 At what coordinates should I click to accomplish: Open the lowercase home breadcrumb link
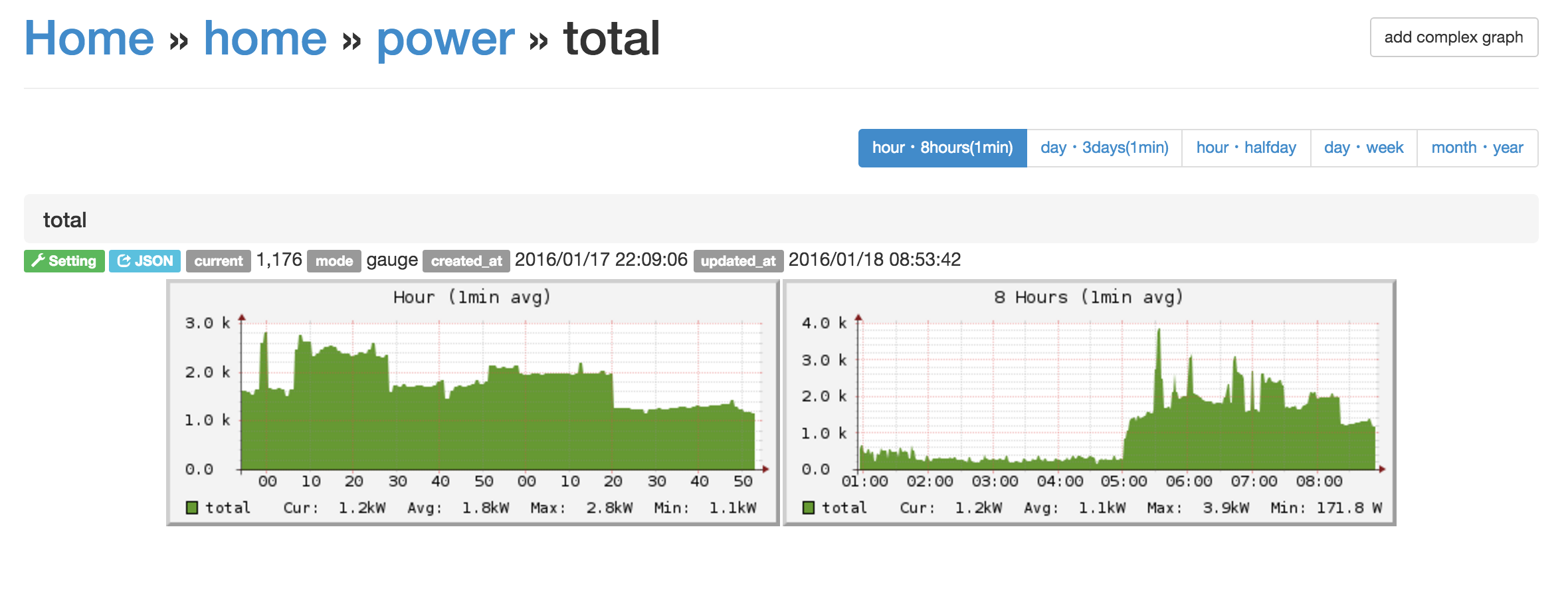264,39
